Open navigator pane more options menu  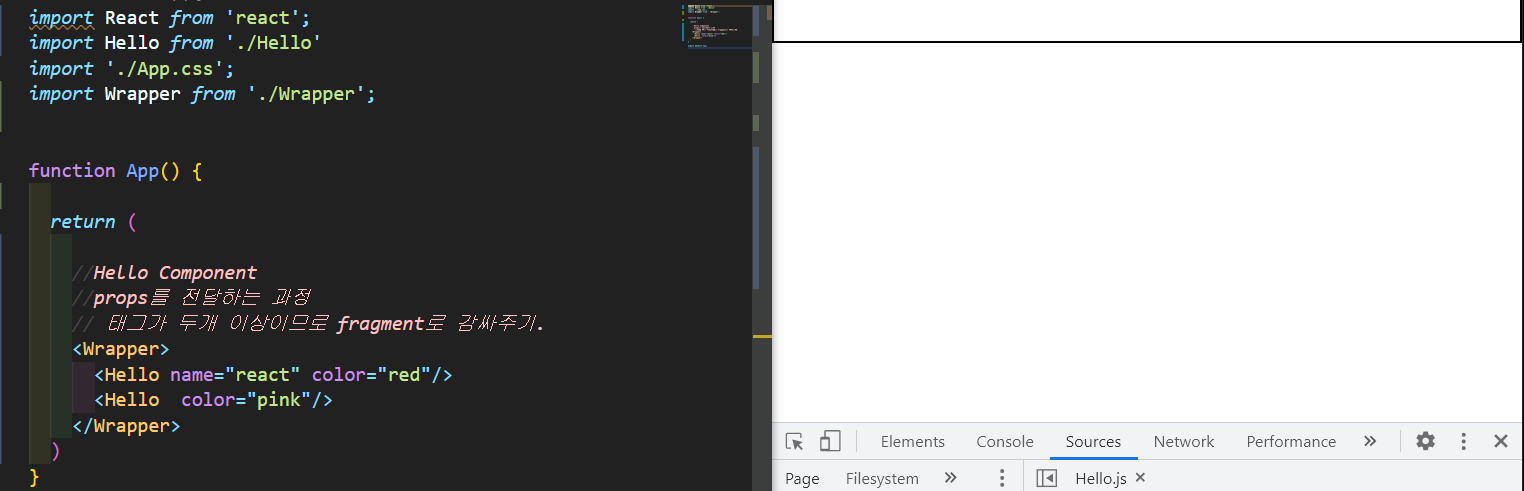pyautogui.click(x=1002, y=478)
